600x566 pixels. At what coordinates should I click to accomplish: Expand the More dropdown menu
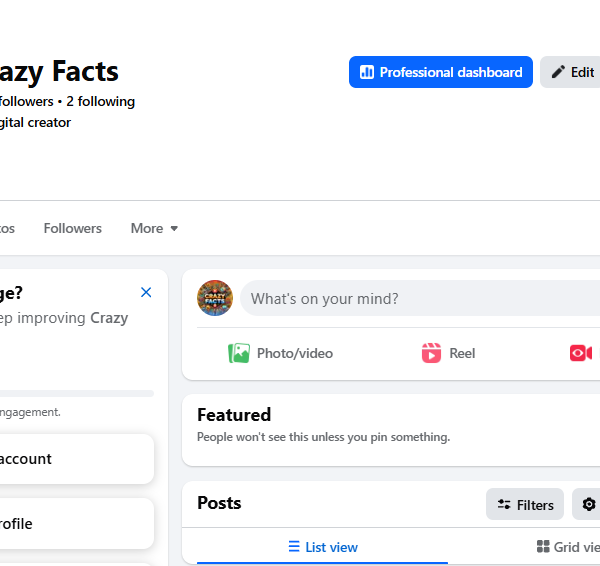pos(154,228)
